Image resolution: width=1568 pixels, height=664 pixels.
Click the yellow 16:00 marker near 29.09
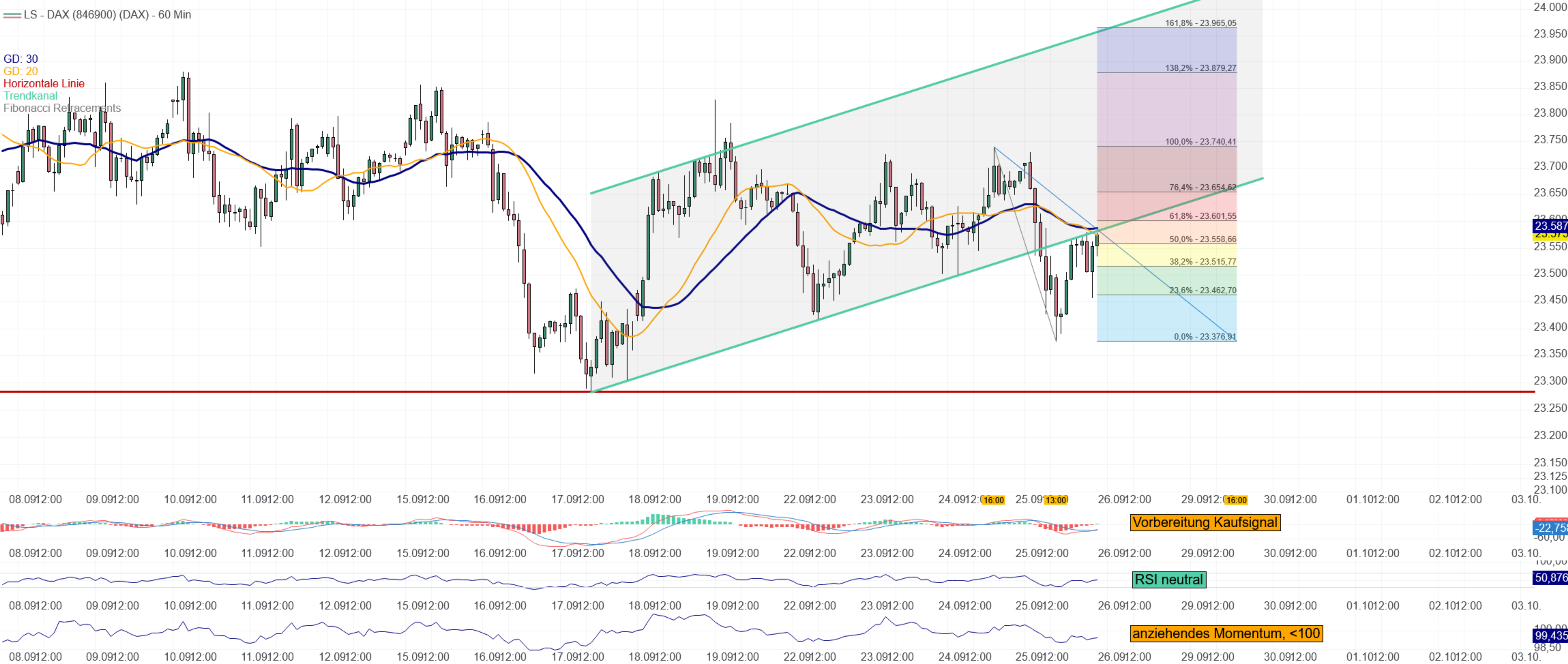(1236, 500)
